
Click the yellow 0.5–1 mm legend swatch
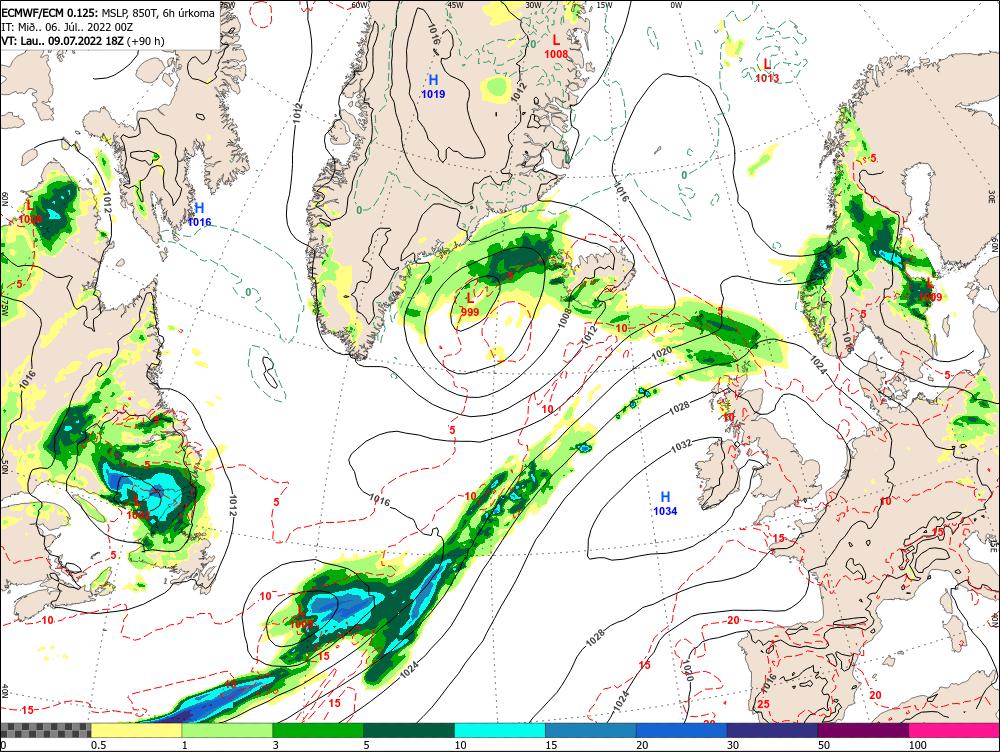point(136,730)
